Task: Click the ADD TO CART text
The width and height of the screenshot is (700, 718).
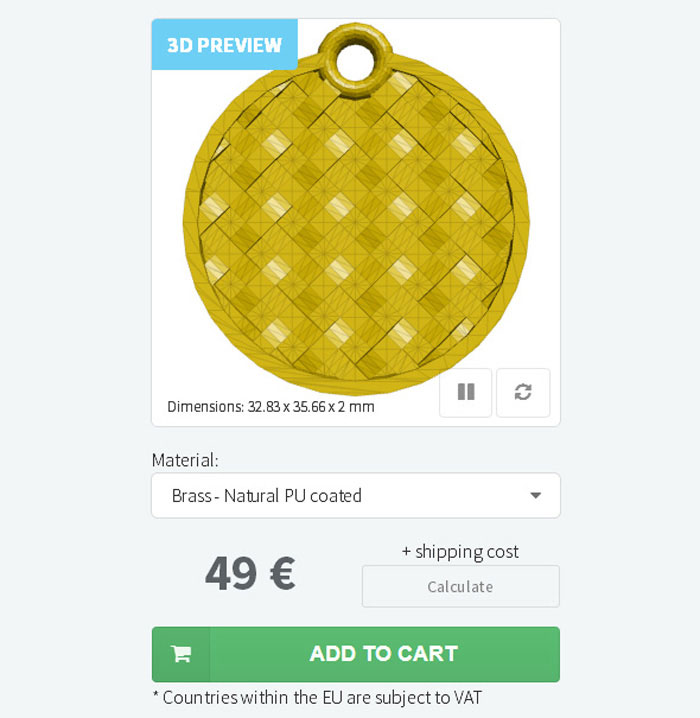Action: [383, 654]
